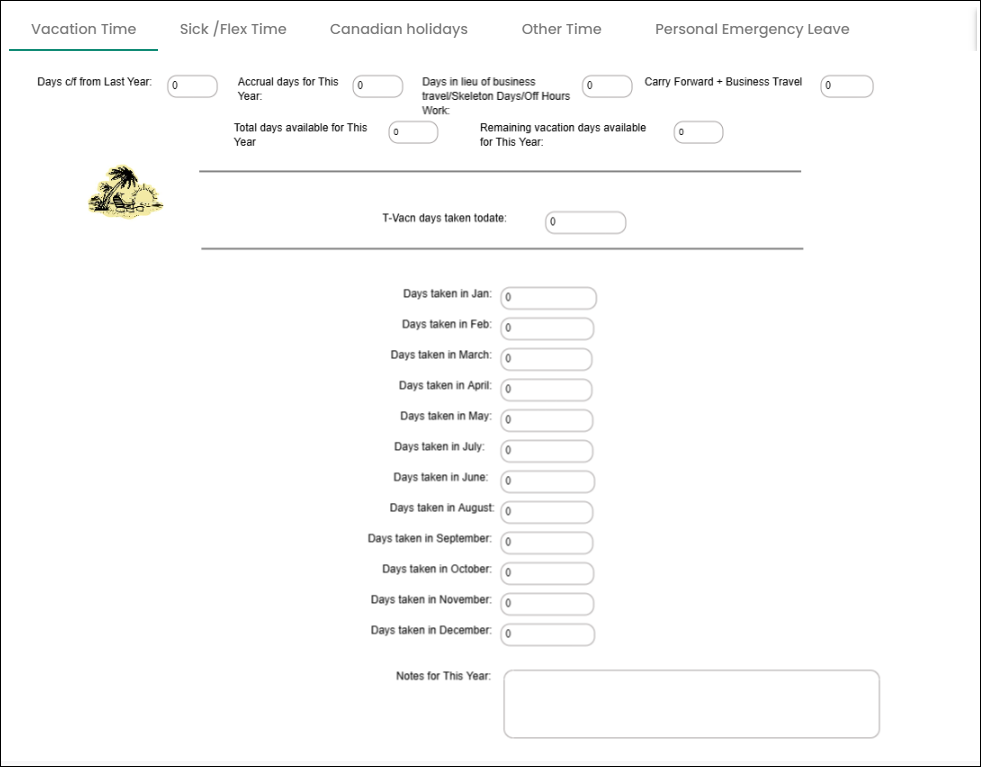Click the Days taken in September field

547,543
